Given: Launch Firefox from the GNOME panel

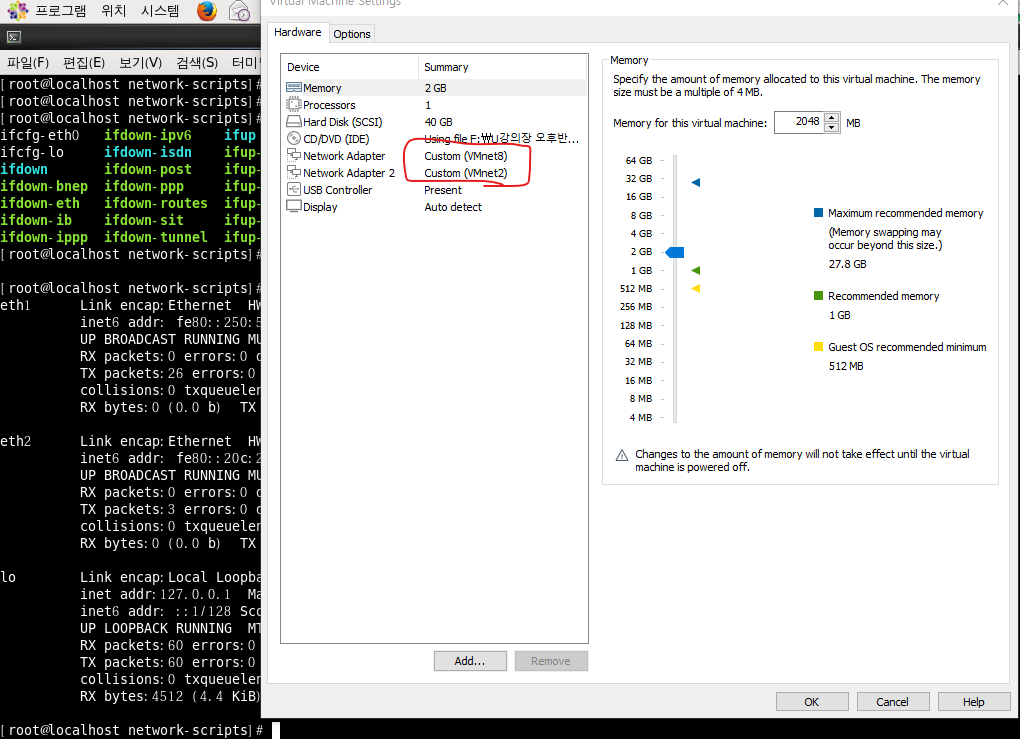Looking at the screenshot, I should coord(207,11).
